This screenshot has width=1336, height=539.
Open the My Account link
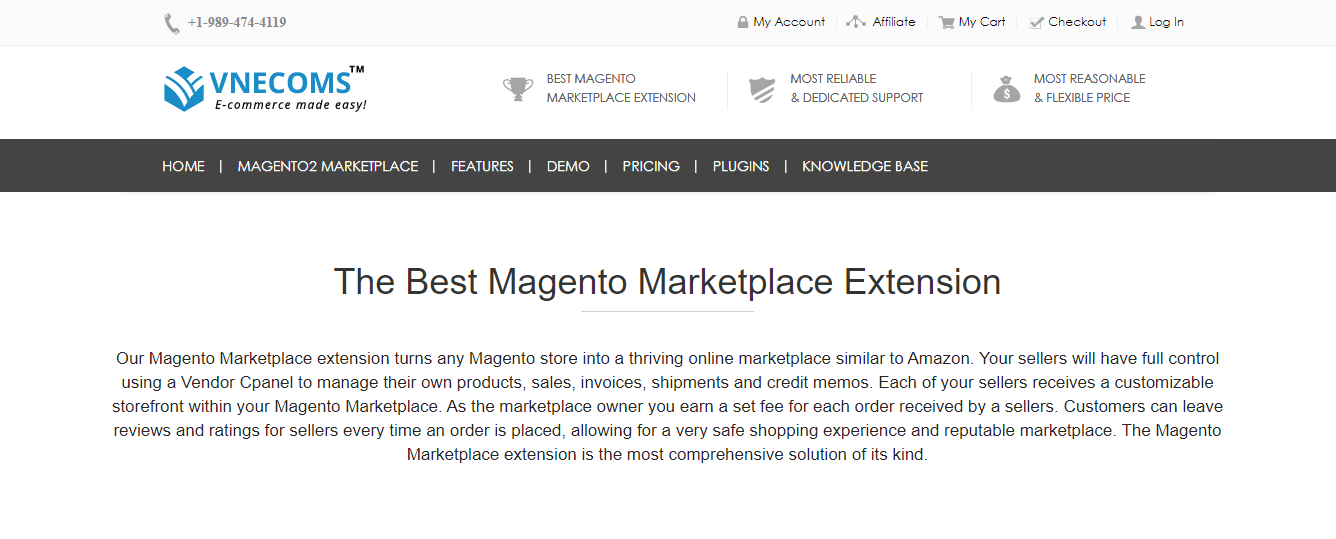[x=789, y=22]
